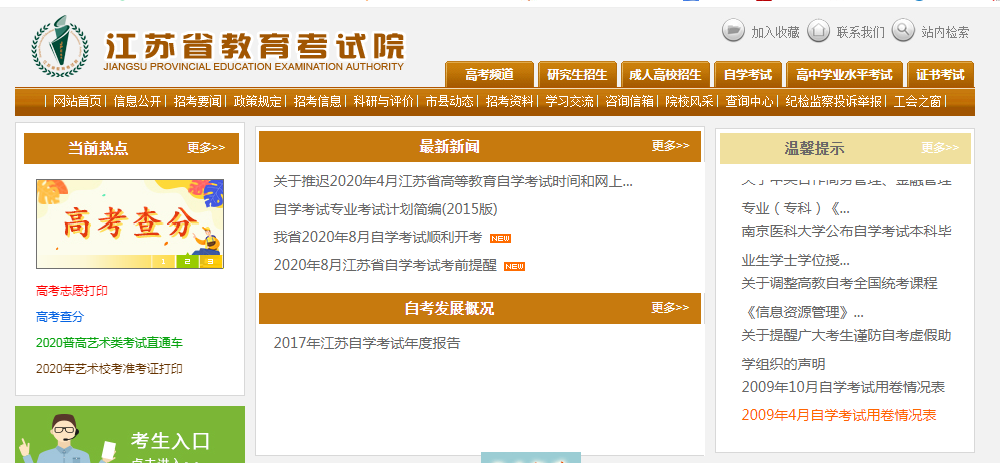Open 2020普高艺术类考试直通车 link
The width and height of the screenshot is (1000, 463).
[109, 343]
